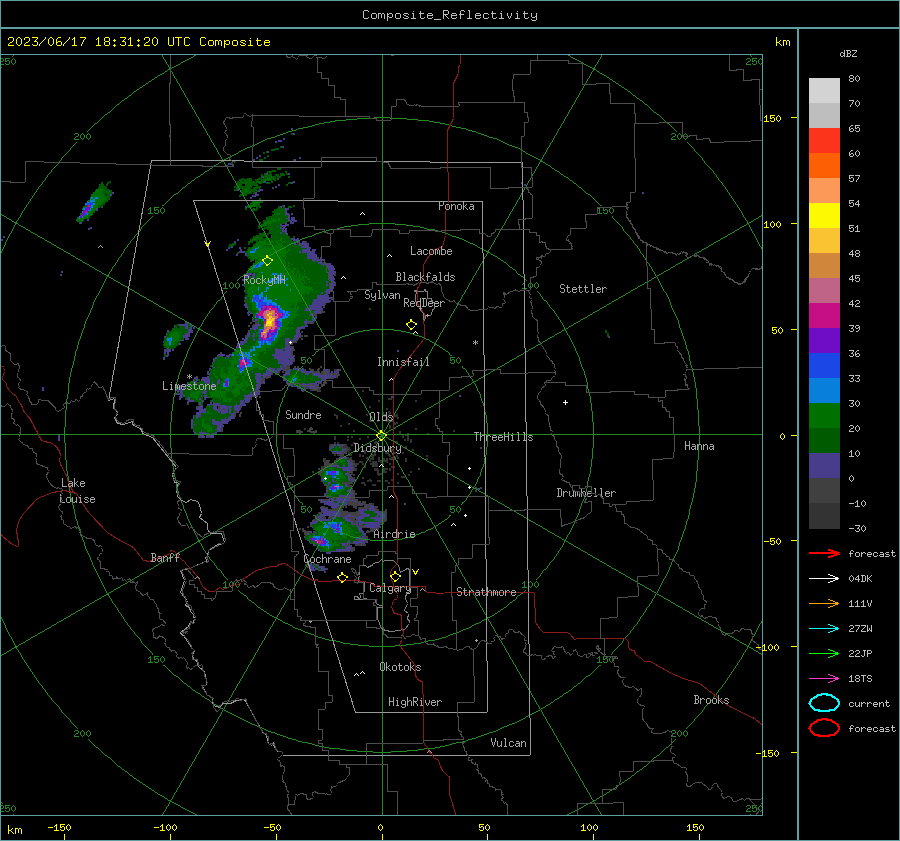The image size is (900, 841).
Task: Click the white 04DK arrow icon
Action: tap(824, 578)
